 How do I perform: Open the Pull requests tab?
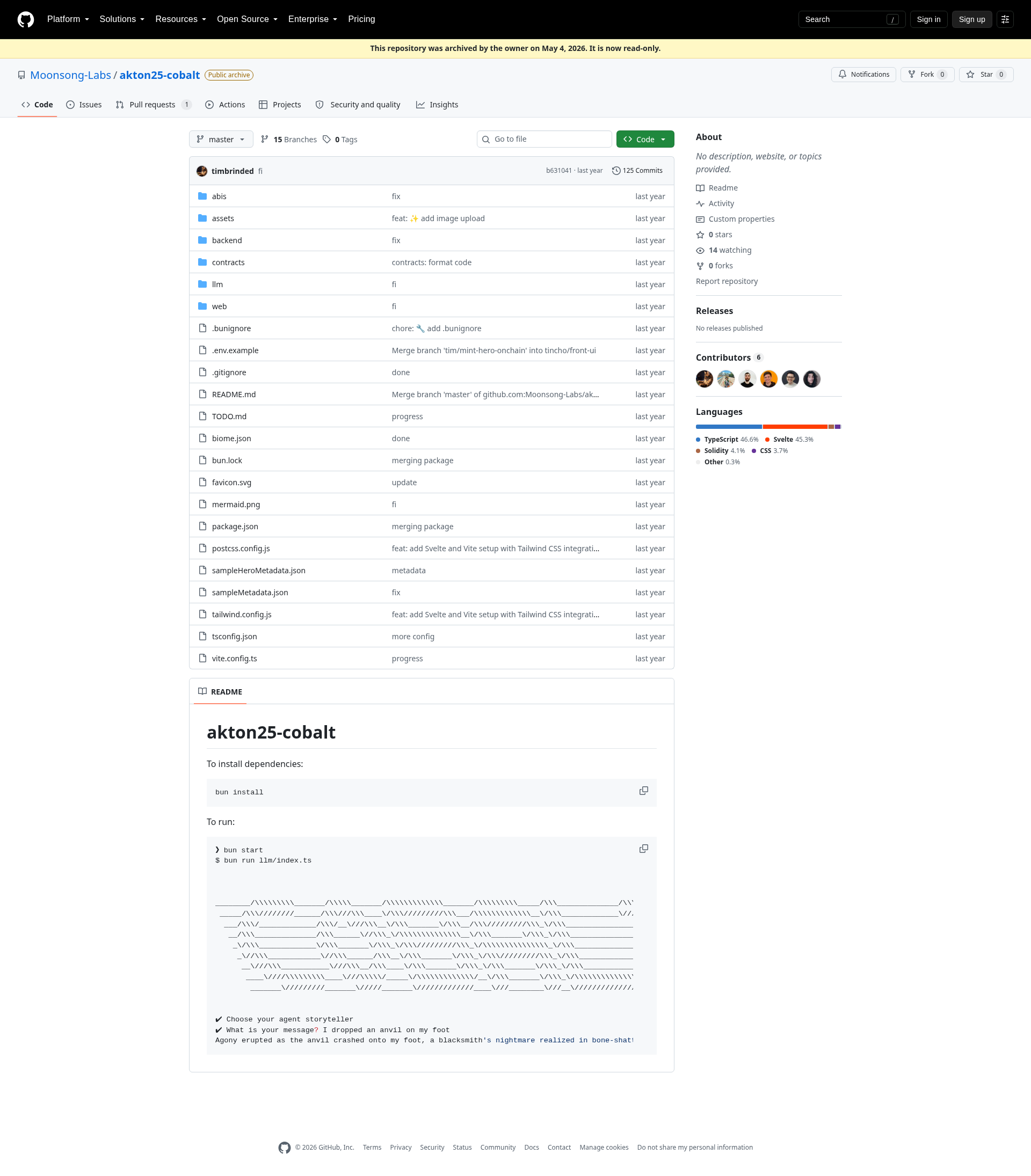click(153, 105)
